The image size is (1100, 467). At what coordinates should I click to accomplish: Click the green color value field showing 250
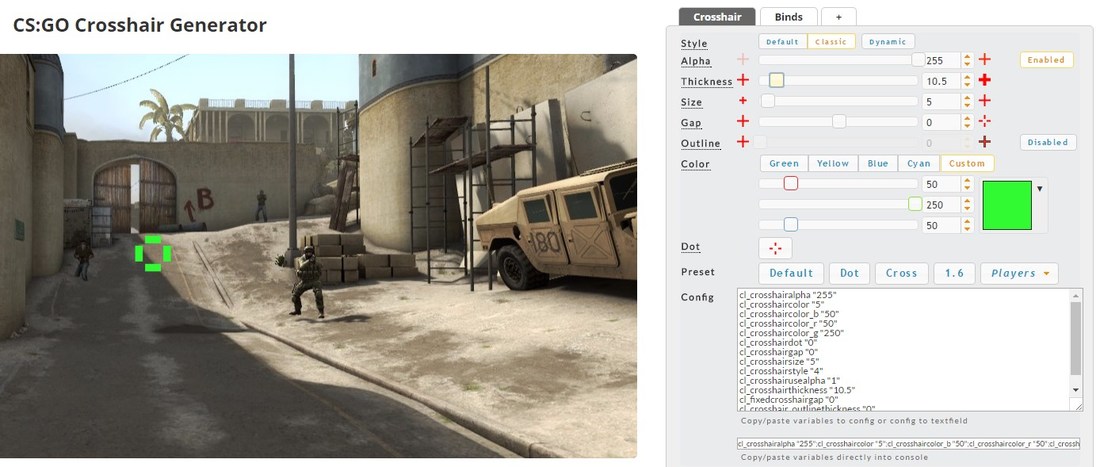pos(941,205)
